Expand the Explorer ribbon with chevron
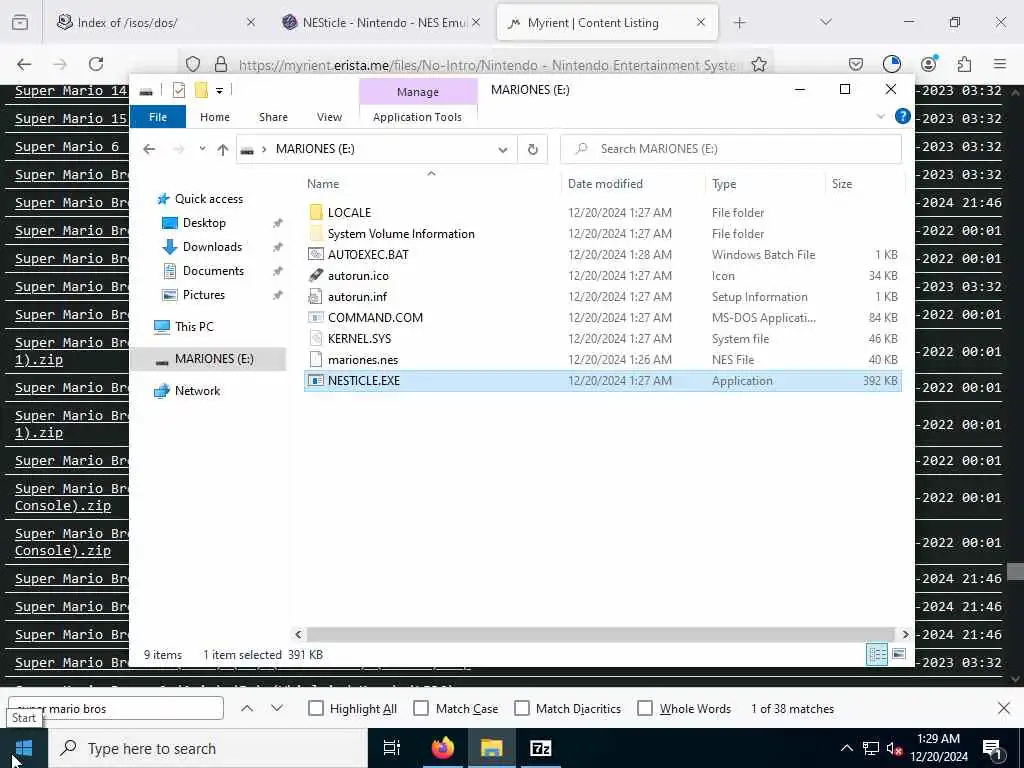Image resolution: width=1024 pixels, height=768 pixels. [x=880, y=116]
